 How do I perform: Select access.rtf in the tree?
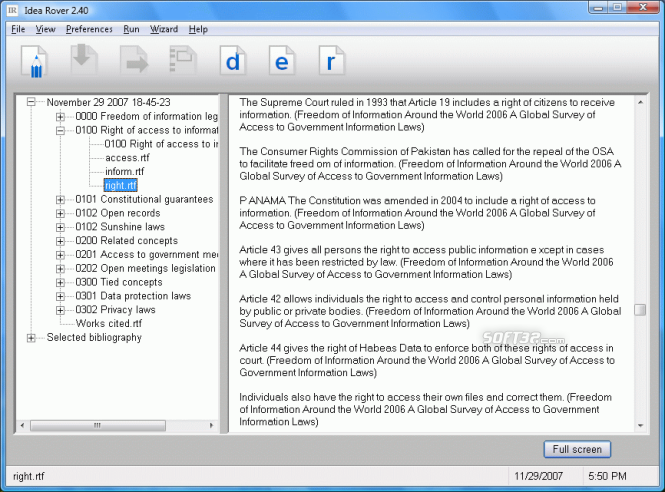click(x=127, y=158)
